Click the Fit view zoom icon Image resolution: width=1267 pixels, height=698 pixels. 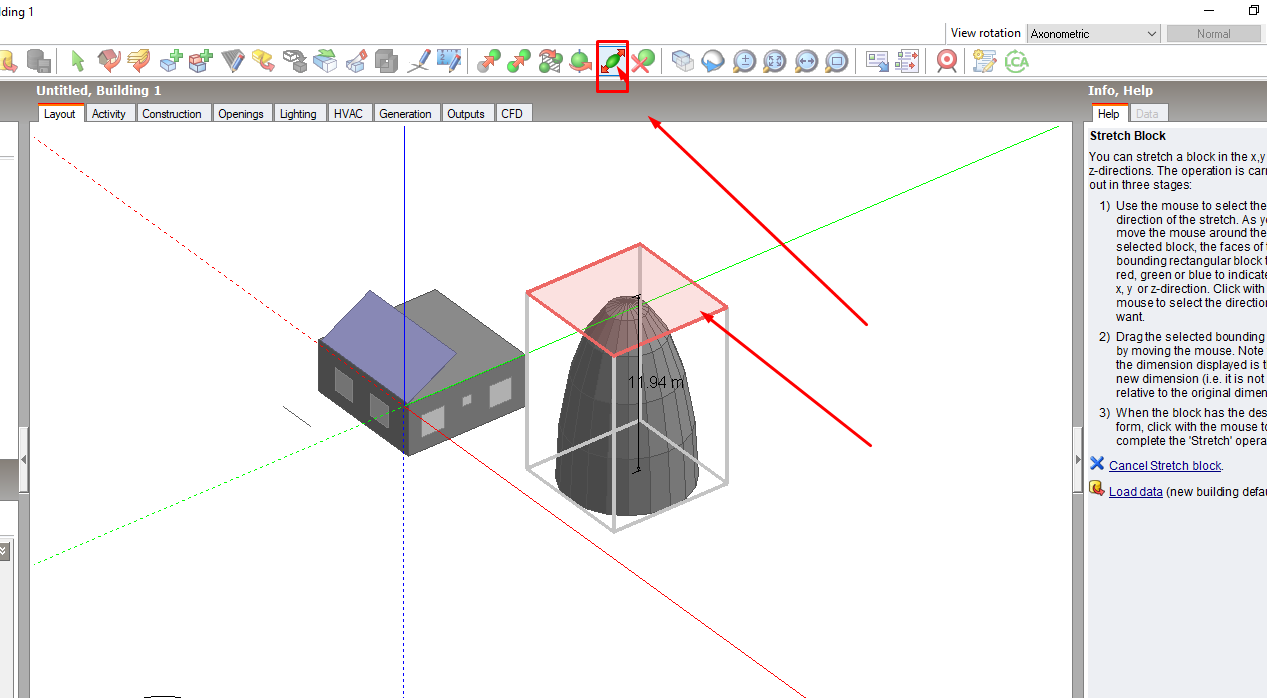coord(775,61)
